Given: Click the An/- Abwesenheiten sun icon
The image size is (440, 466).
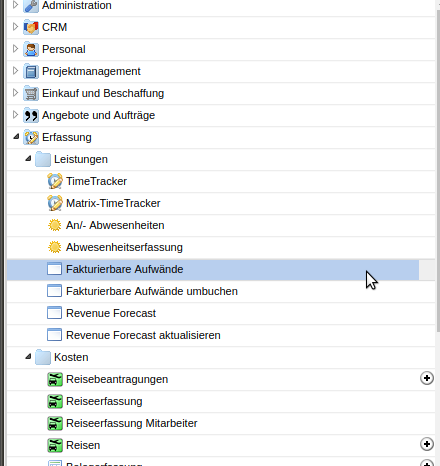Looking at the screenshot, I should [x=55, y=225].
